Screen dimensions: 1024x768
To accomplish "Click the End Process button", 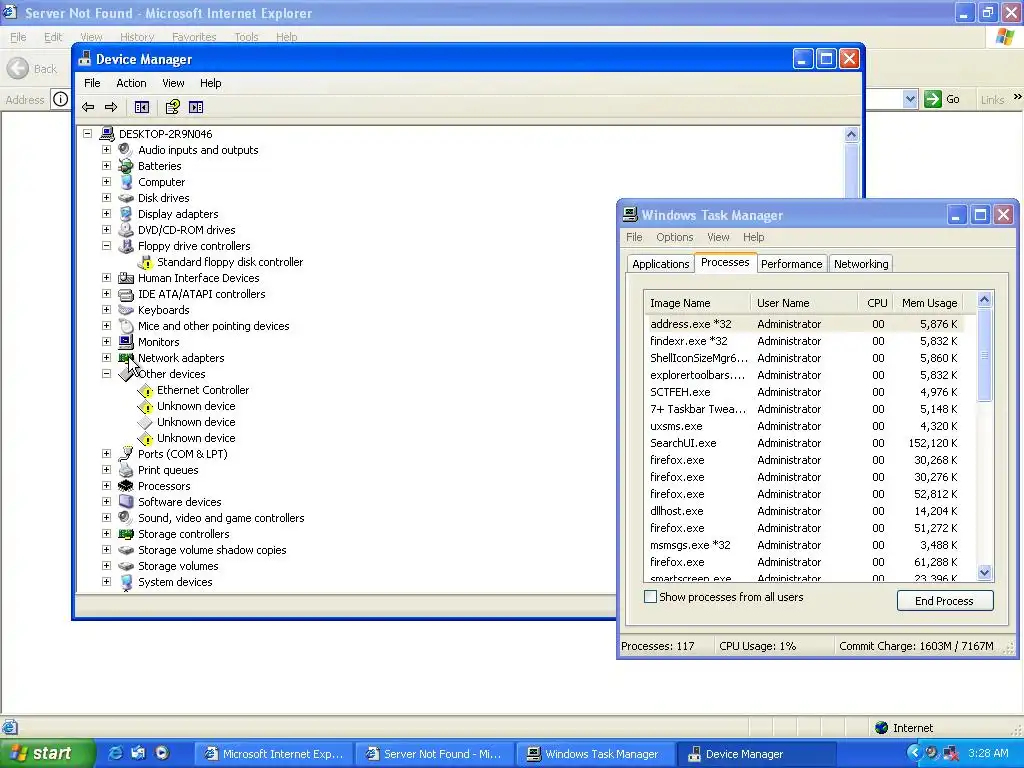I will click(x=945, y=601).
